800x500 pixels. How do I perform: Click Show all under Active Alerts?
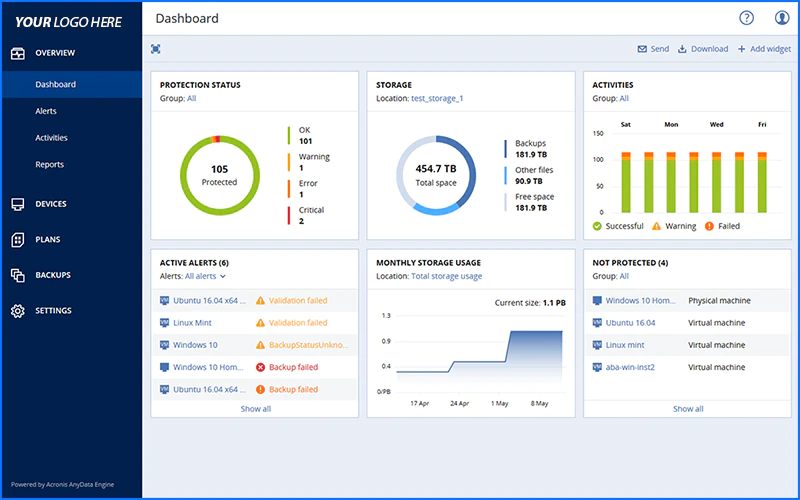[x=256, y=409]
